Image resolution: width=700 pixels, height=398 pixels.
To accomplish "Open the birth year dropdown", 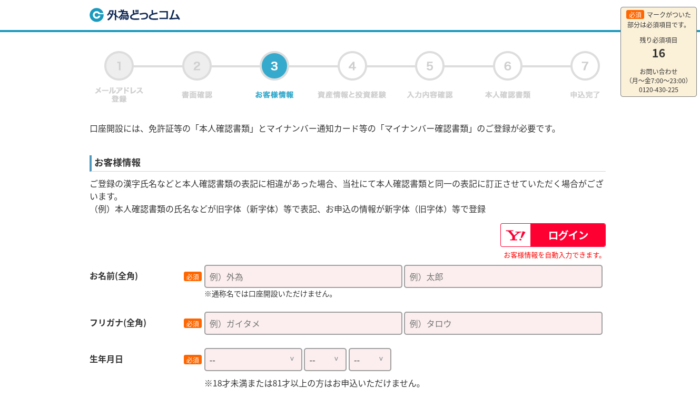I will point(253,360).
